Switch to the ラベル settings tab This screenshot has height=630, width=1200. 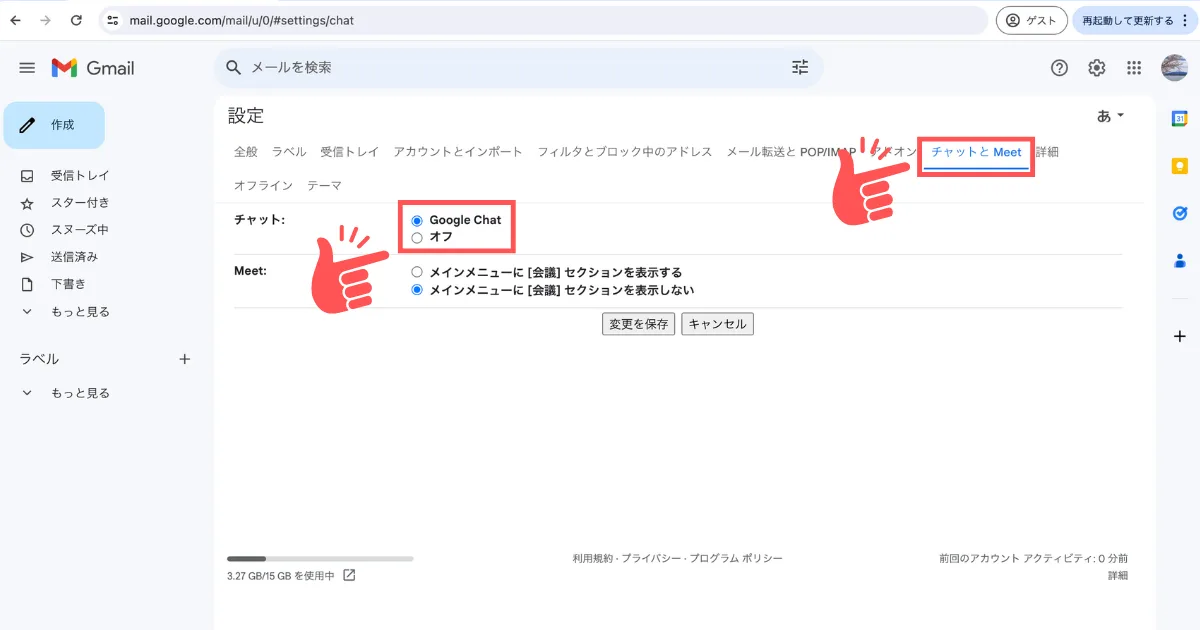pyautogui.click(x=289, y=152)
